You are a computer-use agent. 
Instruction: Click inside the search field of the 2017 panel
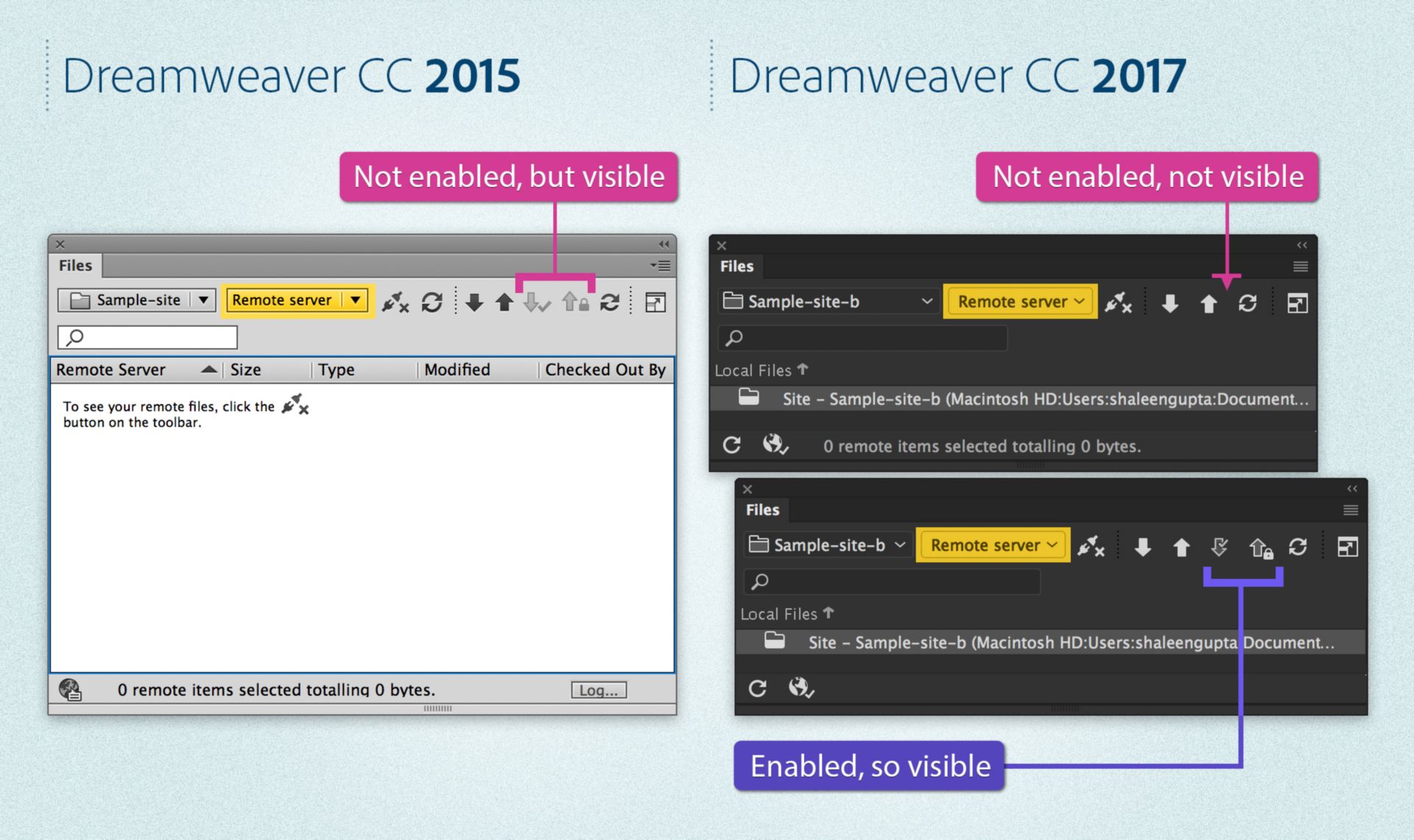pyautogui.click(x=862, y=338)
